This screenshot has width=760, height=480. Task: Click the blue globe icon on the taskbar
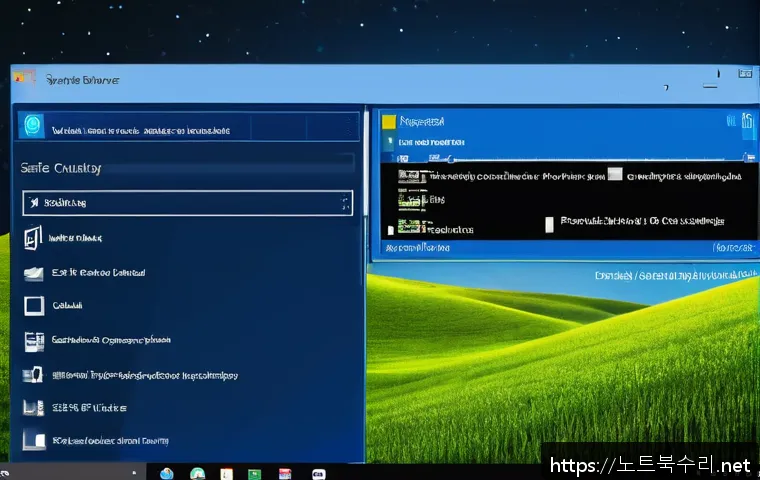pos(167,472)
